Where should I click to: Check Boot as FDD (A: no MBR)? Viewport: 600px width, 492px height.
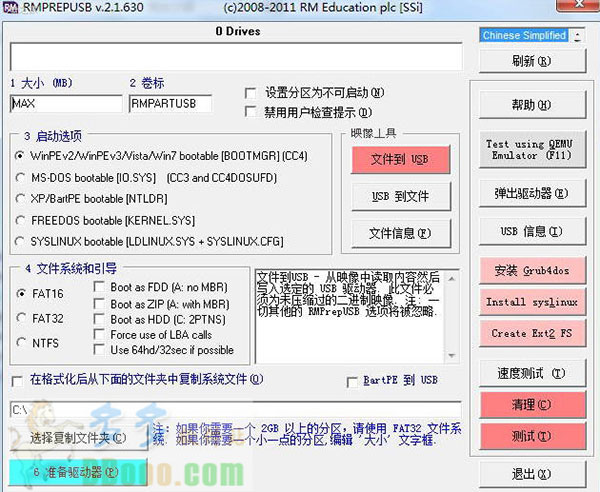[99, 287]
